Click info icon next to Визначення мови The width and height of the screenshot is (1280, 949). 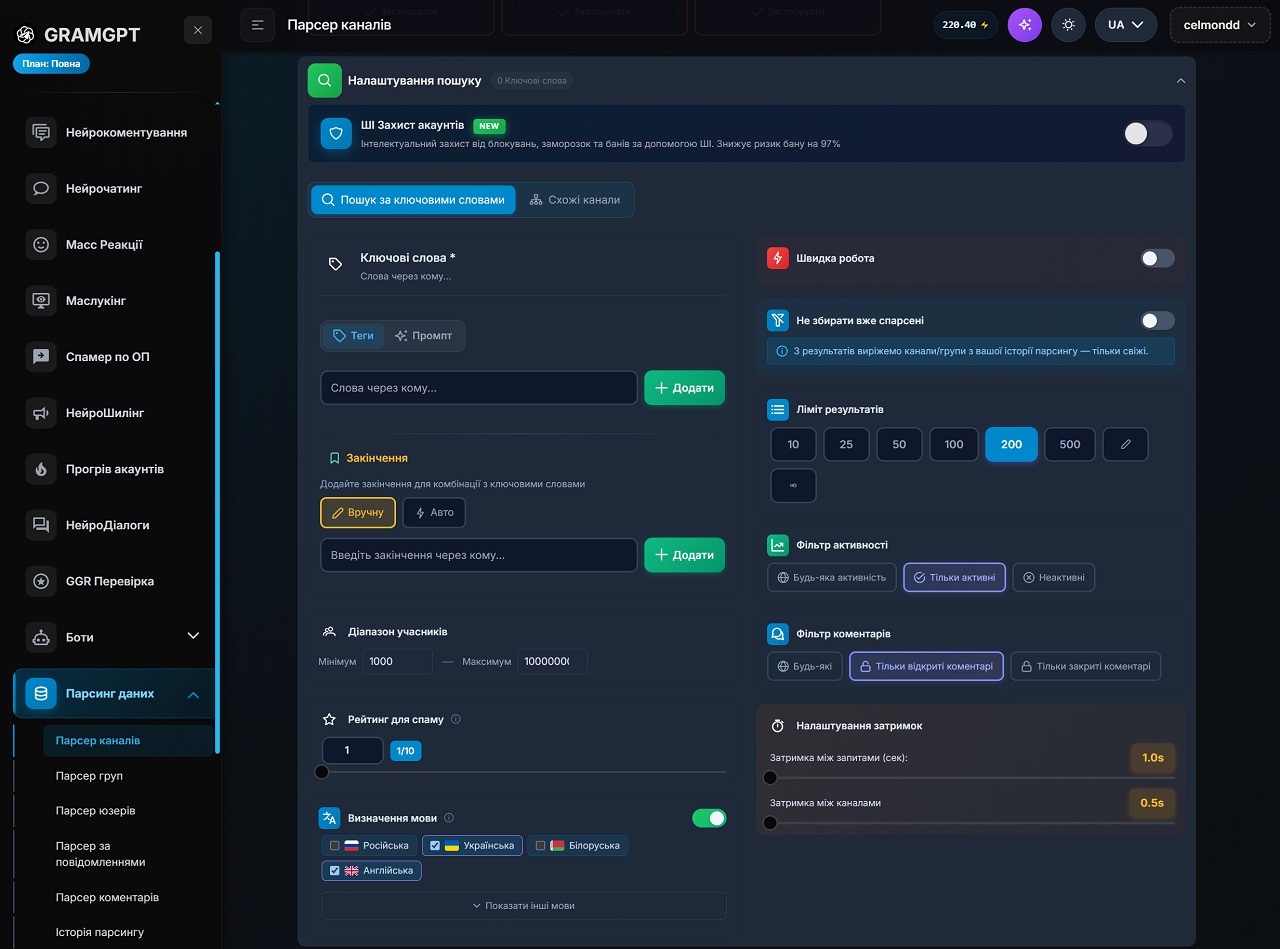click(449, 818)
